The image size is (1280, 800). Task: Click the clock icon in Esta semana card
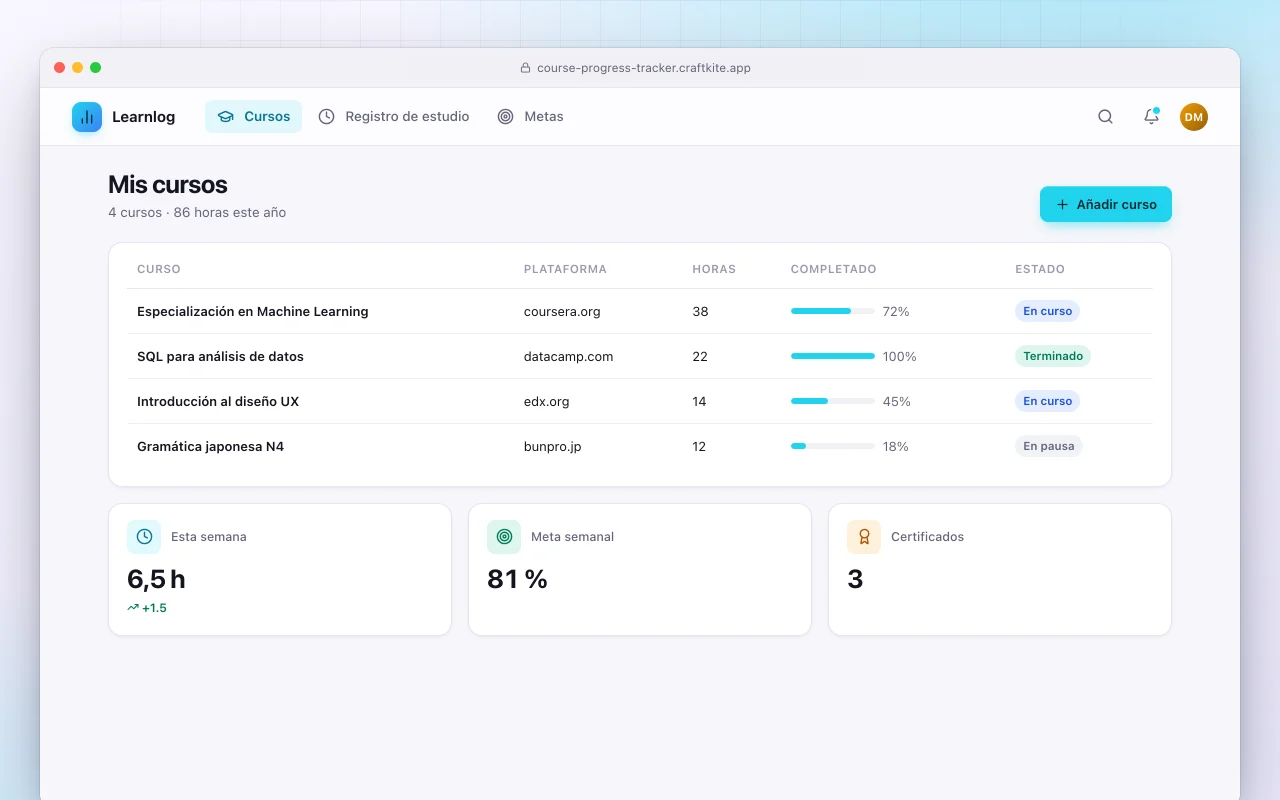tap(144, 537)
